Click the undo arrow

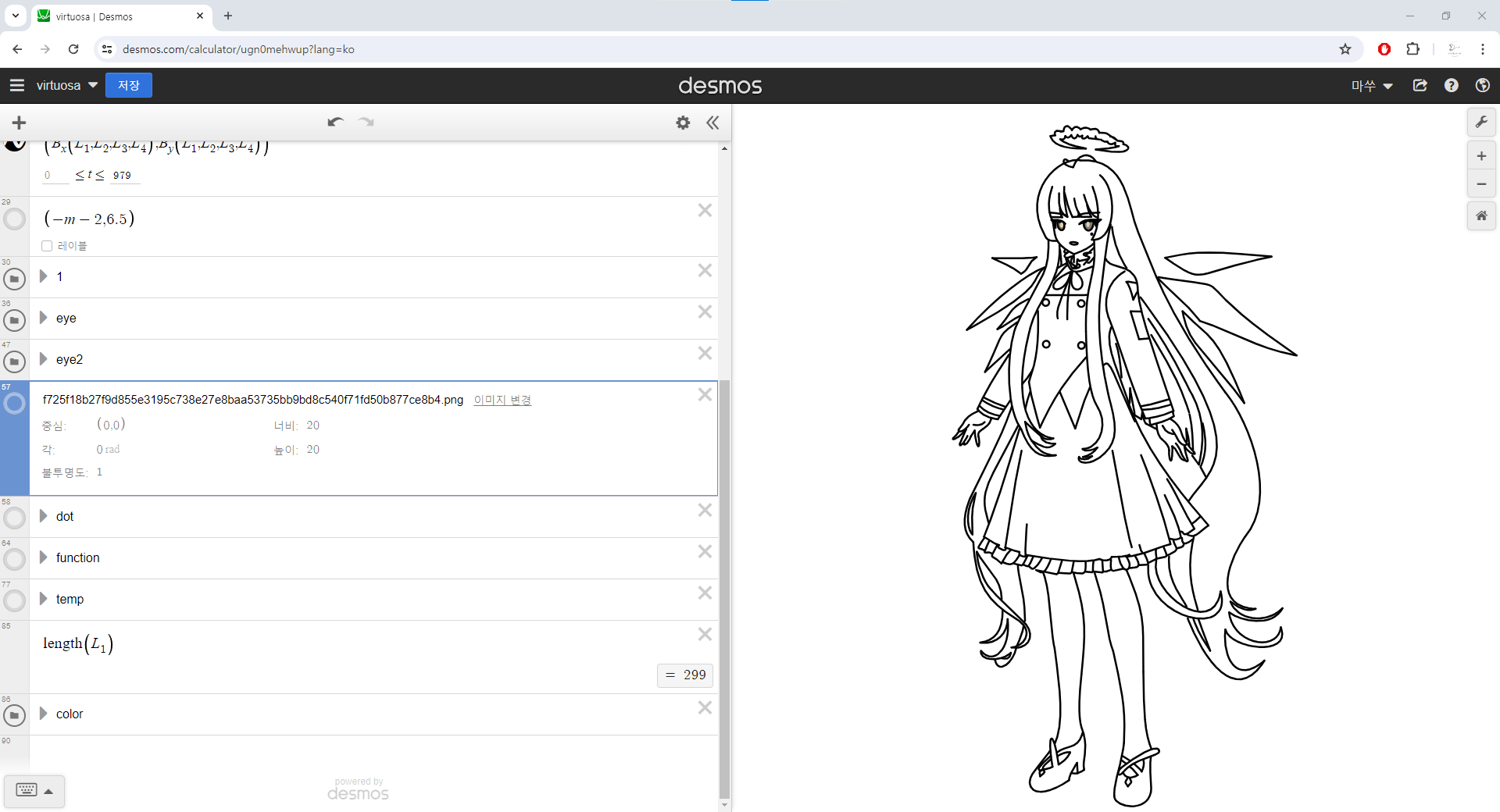335,123
